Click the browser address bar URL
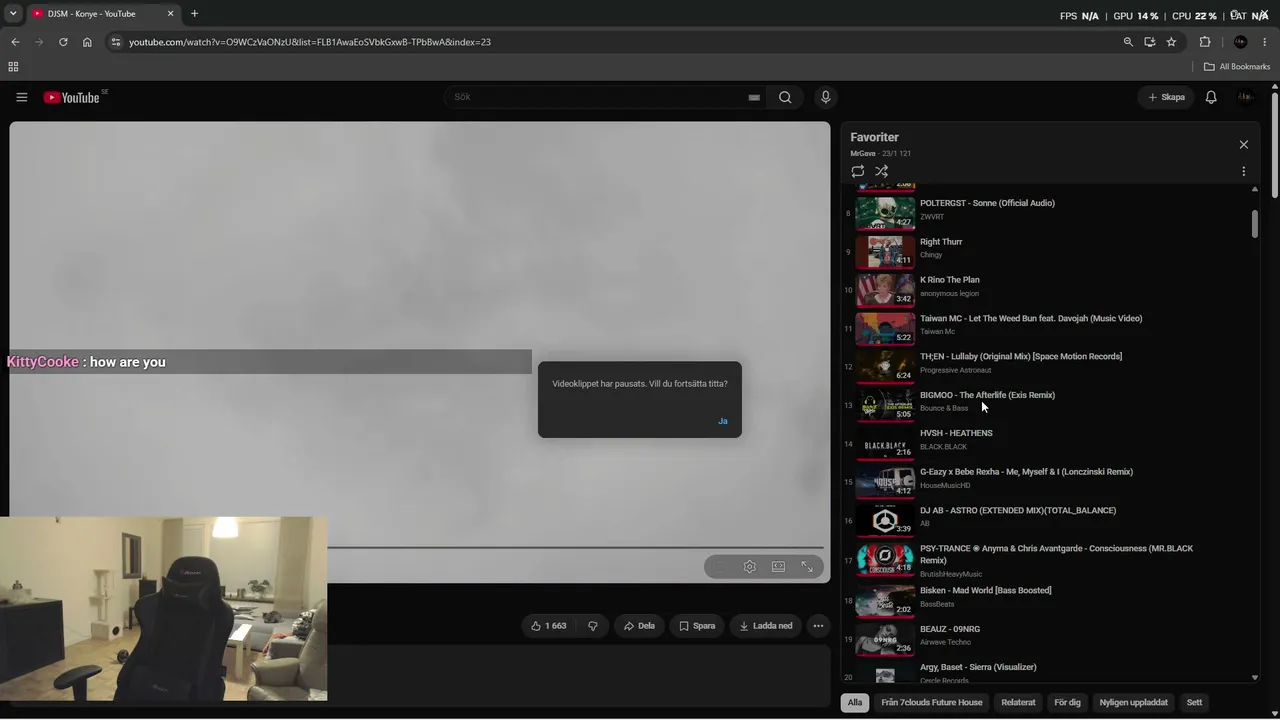This screenshot has width=1280, height=720. (x=310, y=42)
